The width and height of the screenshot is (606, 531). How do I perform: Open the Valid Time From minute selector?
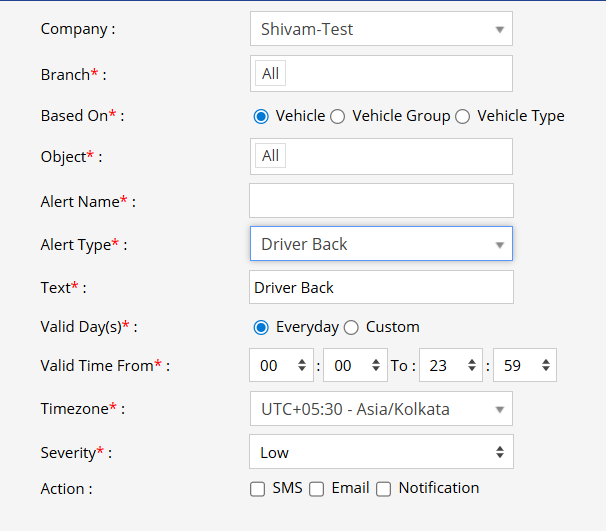point(355,366)
